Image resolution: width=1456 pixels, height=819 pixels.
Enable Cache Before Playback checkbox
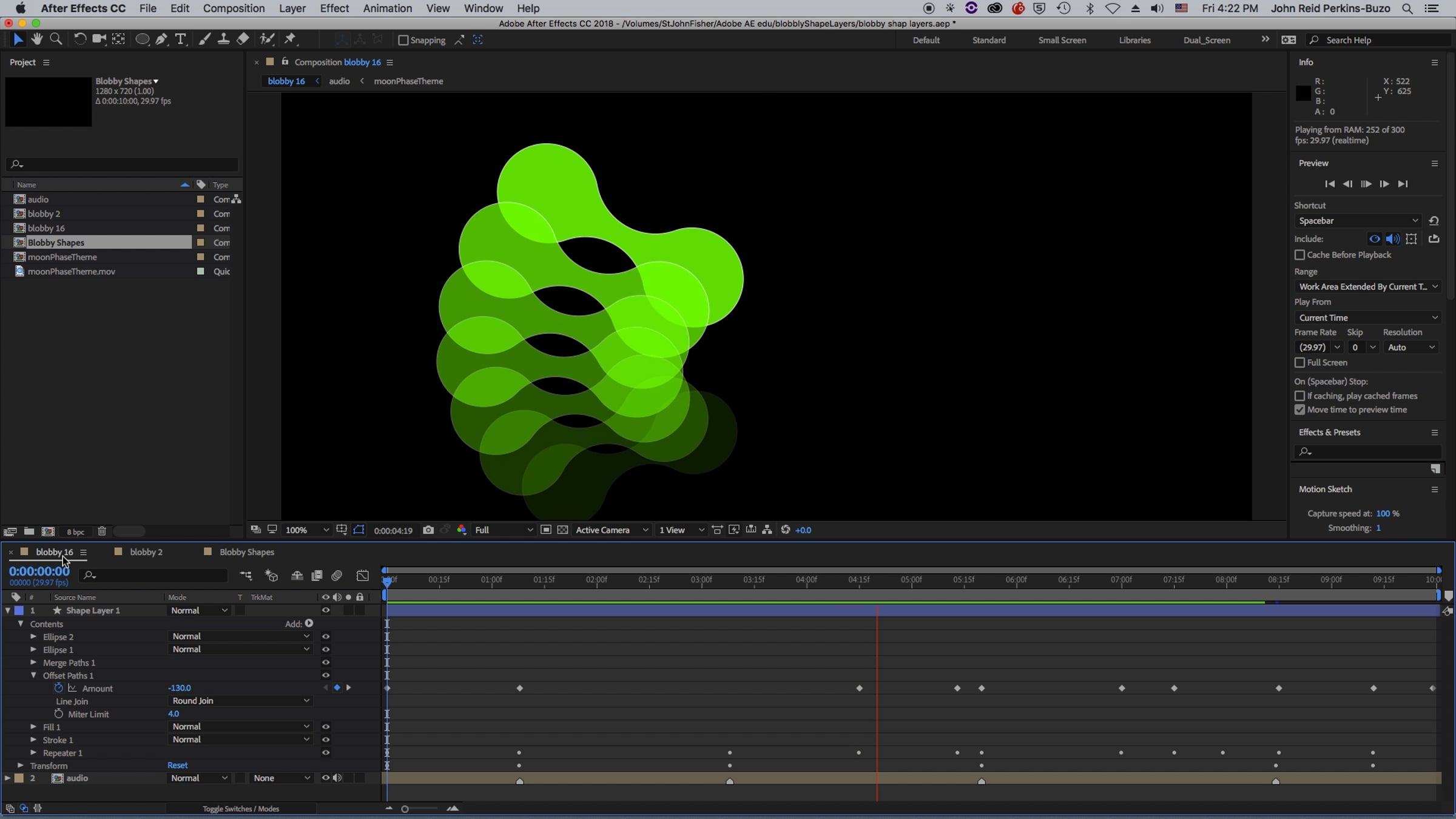[x=1299, y=255]
